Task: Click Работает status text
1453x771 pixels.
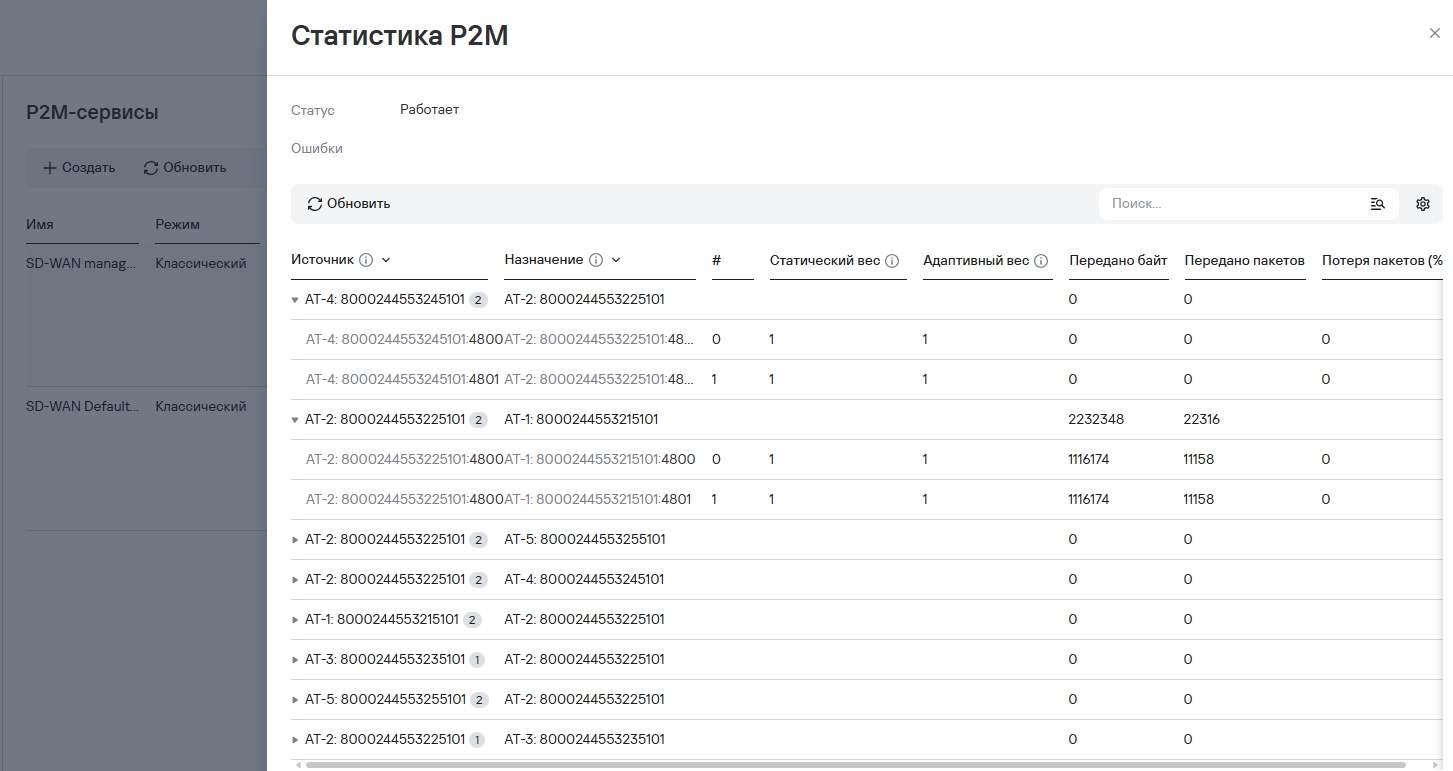Action: tap(429, 110)
